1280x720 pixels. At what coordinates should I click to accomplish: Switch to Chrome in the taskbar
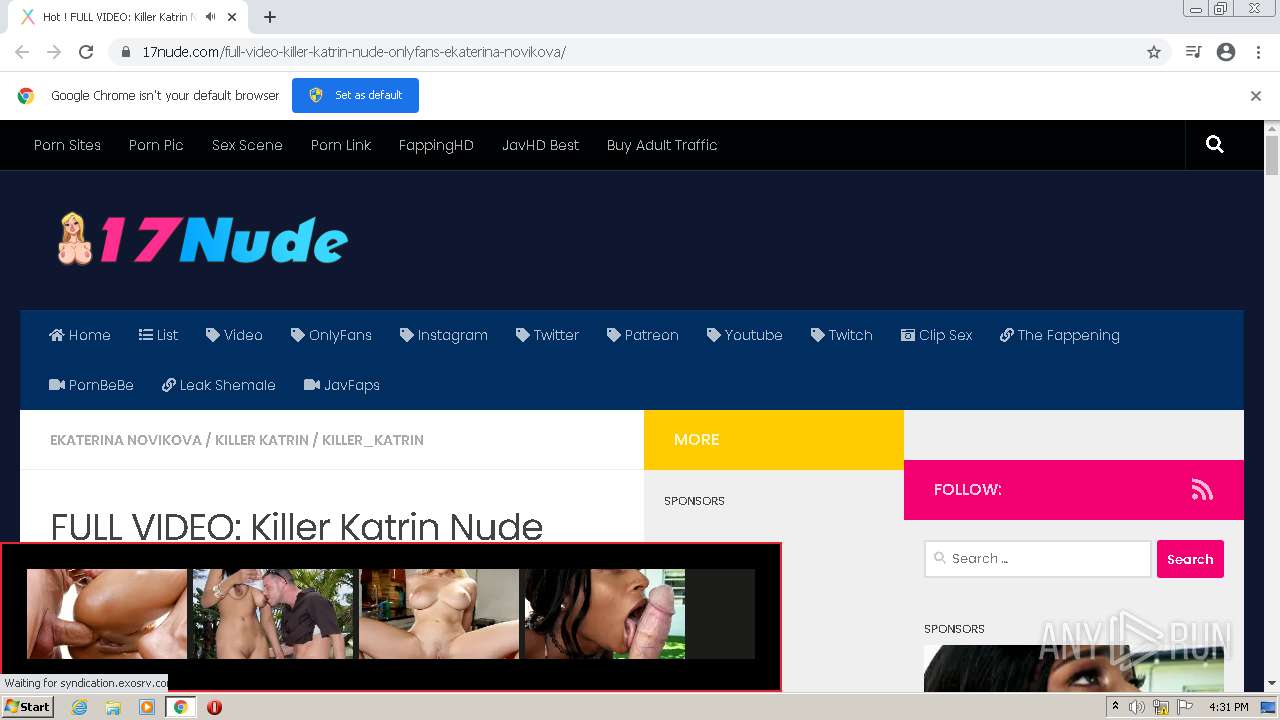[x=180, y=707]
